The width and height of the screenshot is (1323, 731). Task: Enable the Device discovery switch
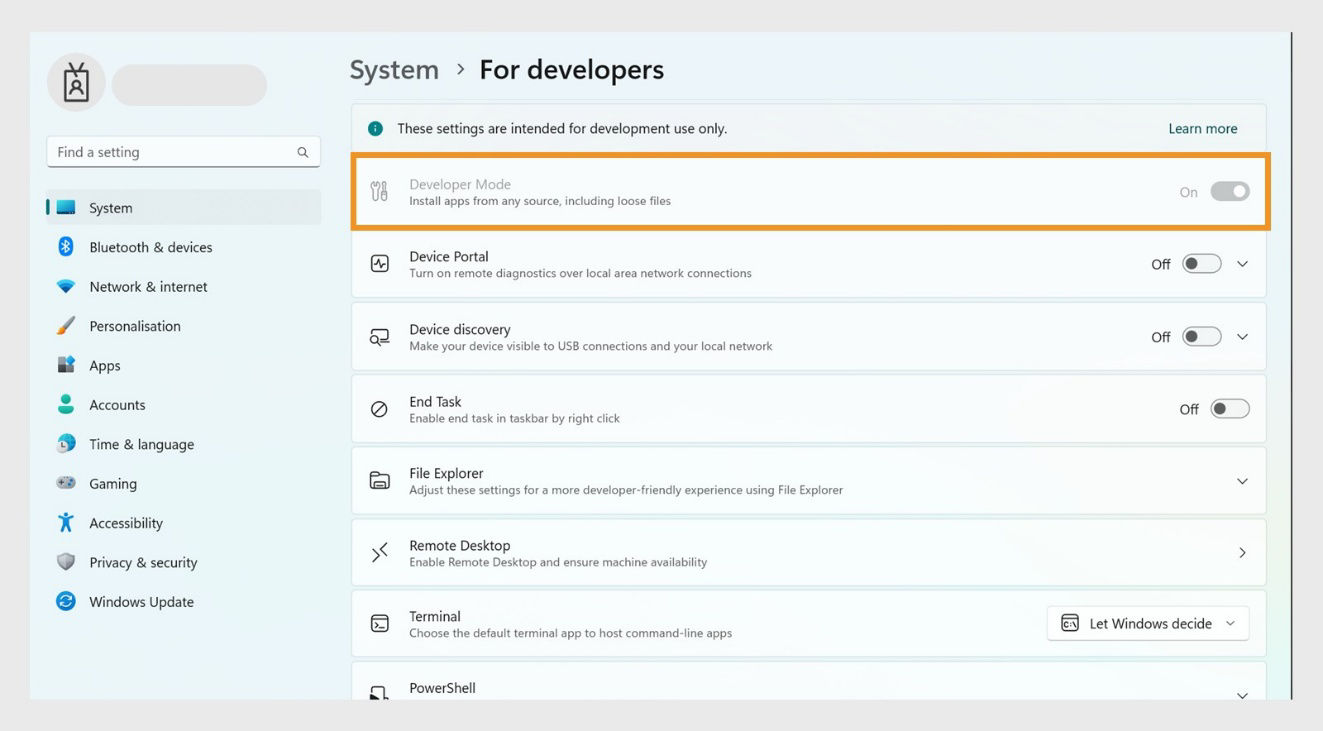1202,337
